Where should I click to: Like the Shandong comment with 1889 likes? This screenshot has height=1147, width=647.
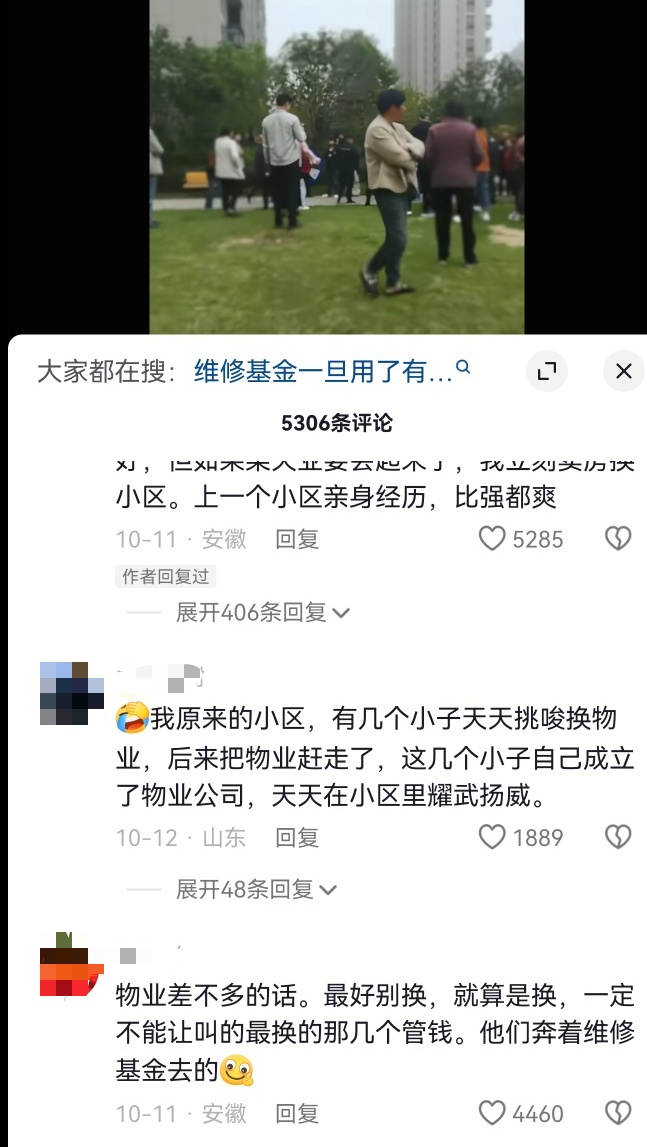tap(492, 837)
